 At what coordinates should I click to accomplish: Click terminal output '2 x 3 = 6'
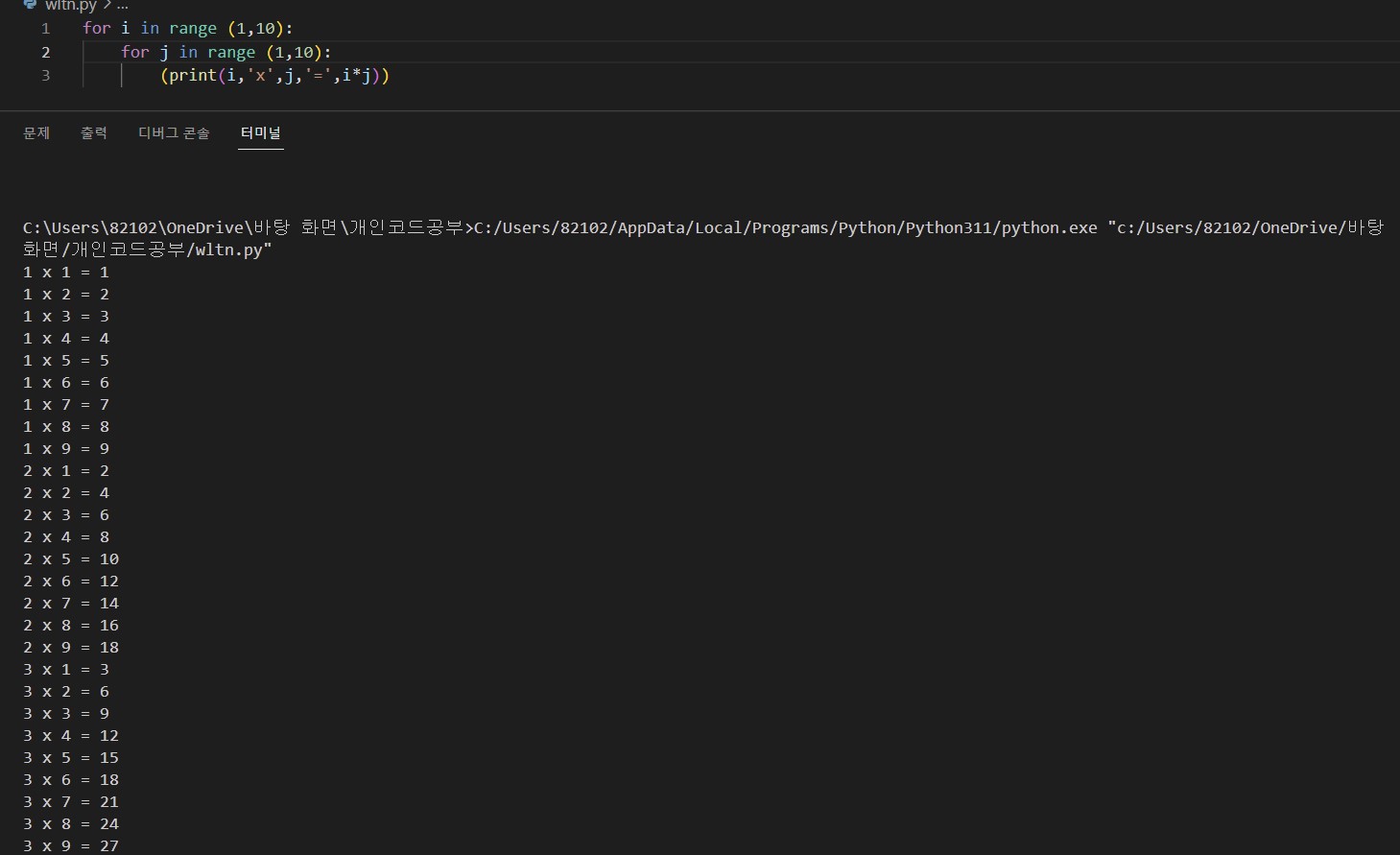coord(66,515)
